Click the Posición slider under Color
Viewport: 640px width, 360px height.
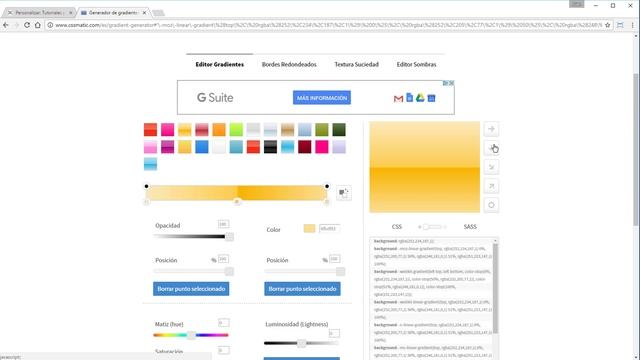(305, 271)
